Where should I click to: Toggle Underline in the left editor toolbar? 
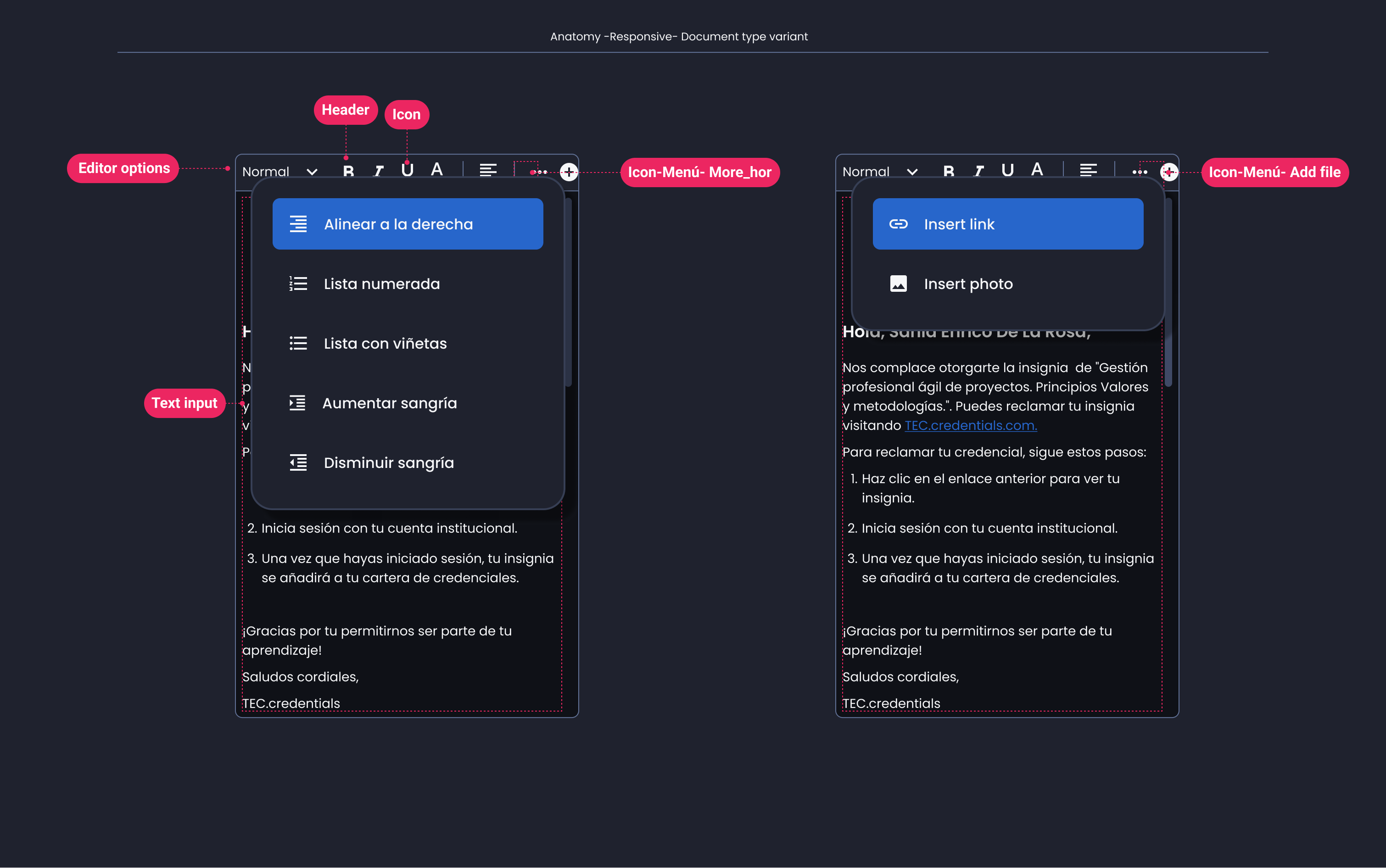407,170
